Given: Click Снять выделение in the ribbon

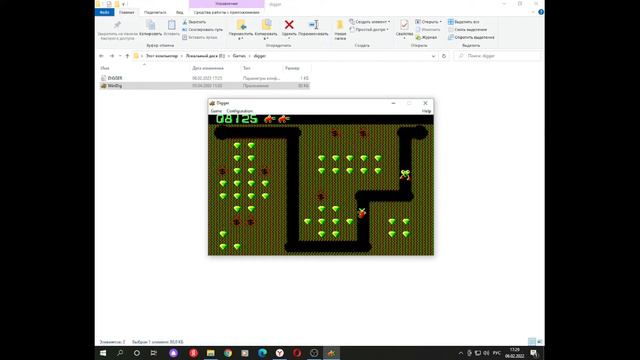Looking at the screenshot, I should point(467,29).
